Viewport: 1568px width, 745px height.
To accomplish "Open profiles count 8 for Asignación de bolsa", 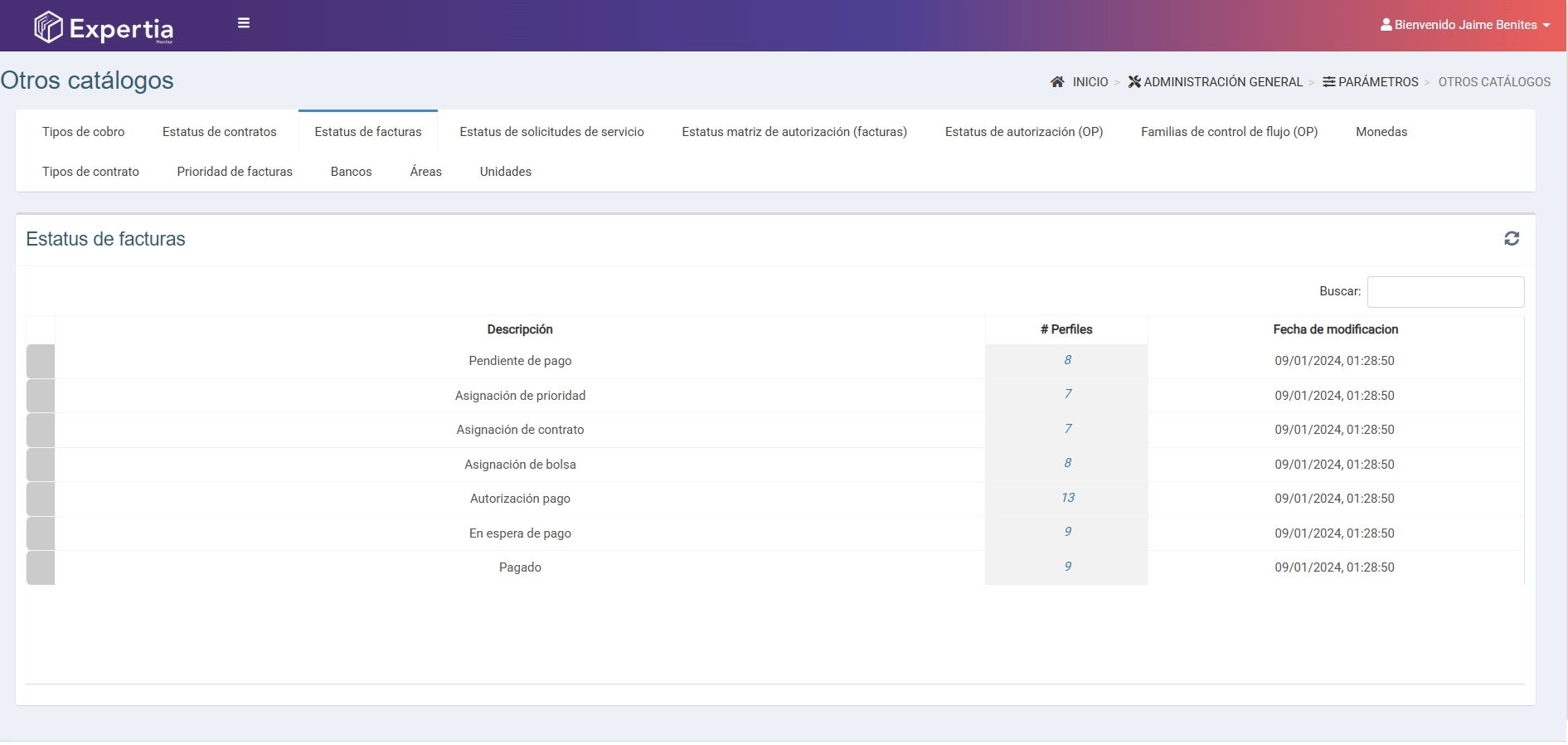I will tap(1068, 463).
